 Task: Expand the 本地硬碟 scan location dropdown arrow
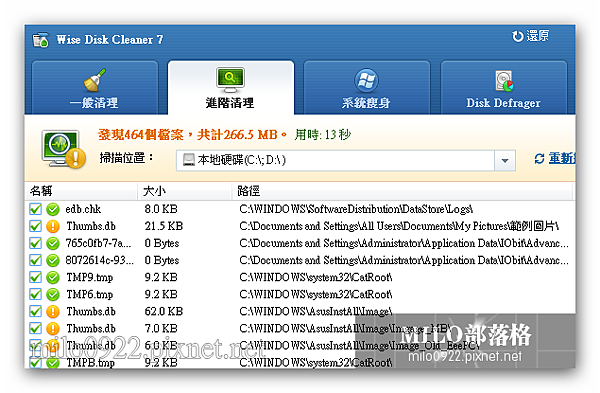(x=505, y=160)
